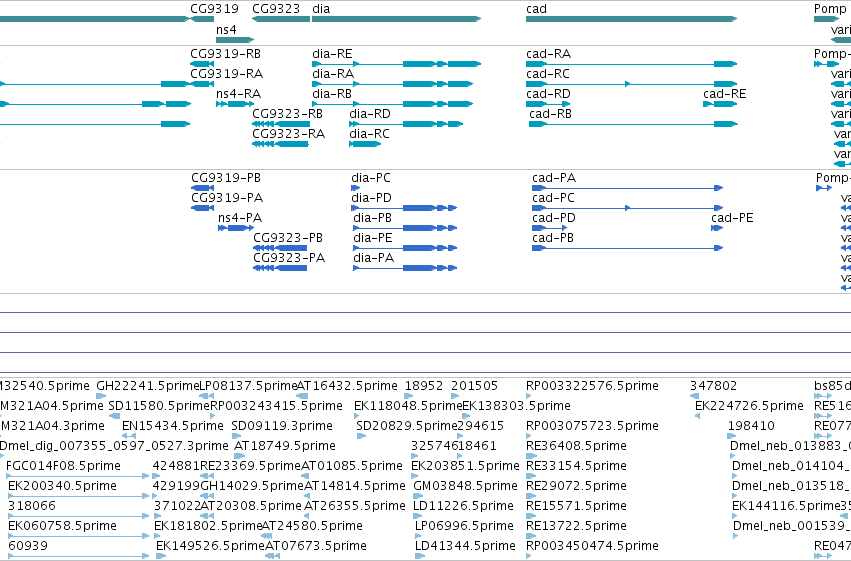Select protein CG9323-PA
Screen dimensions: 851x561
pos(289,258)
